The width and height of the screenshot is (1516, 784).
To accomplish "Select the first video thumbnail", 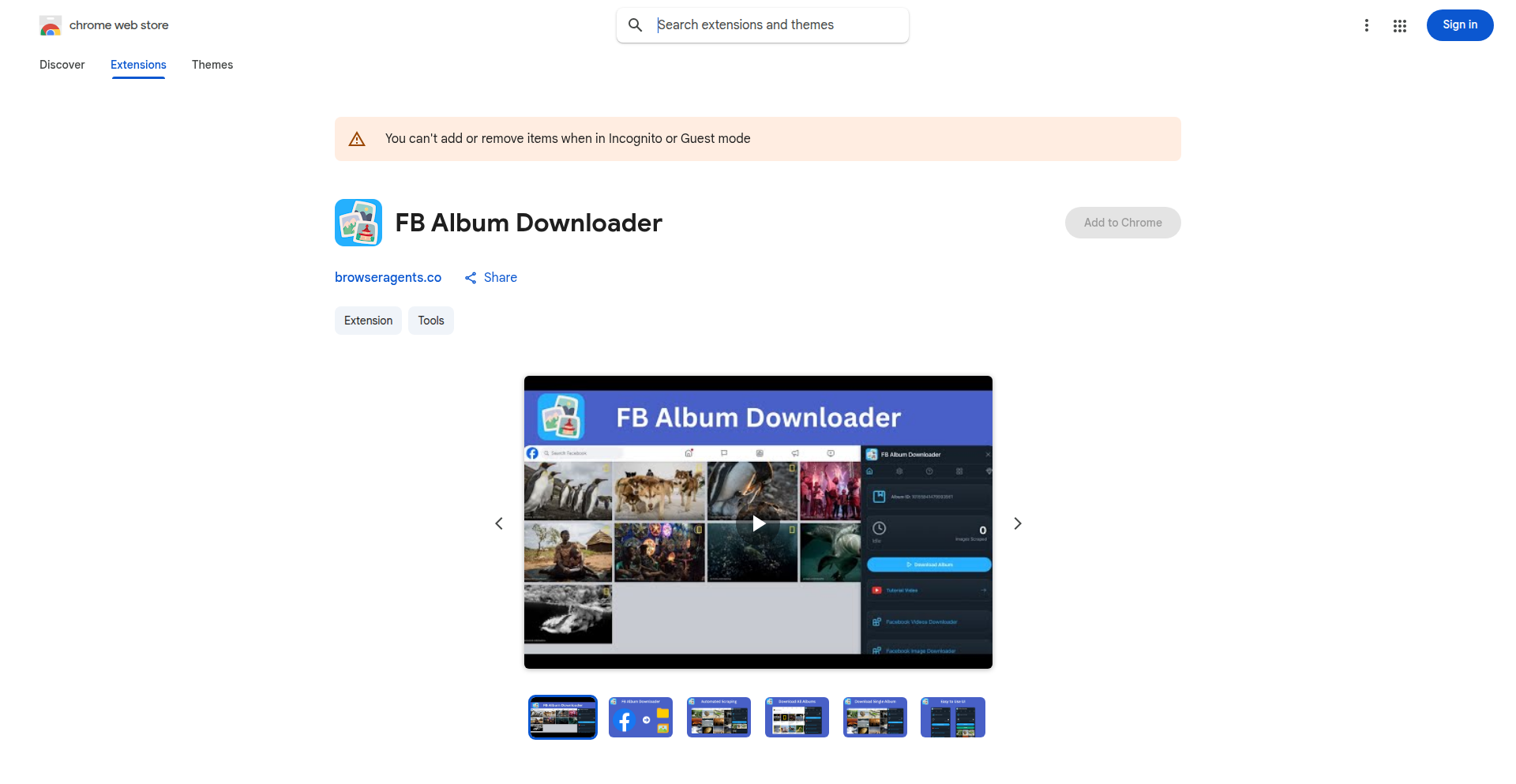I will coord(563,717).
